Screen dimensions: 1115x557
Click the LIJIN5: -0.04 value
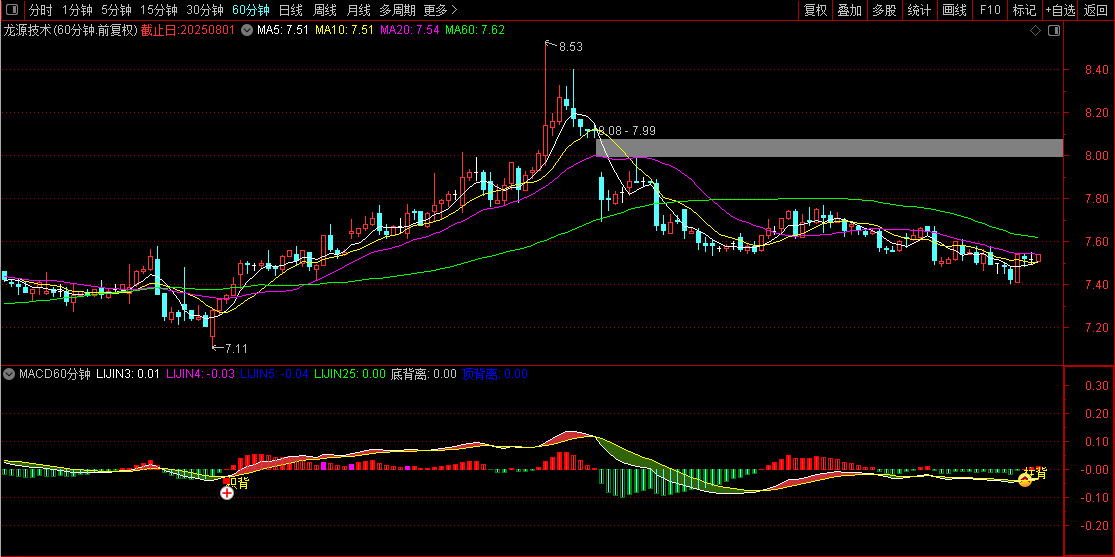tap(274, 373)
